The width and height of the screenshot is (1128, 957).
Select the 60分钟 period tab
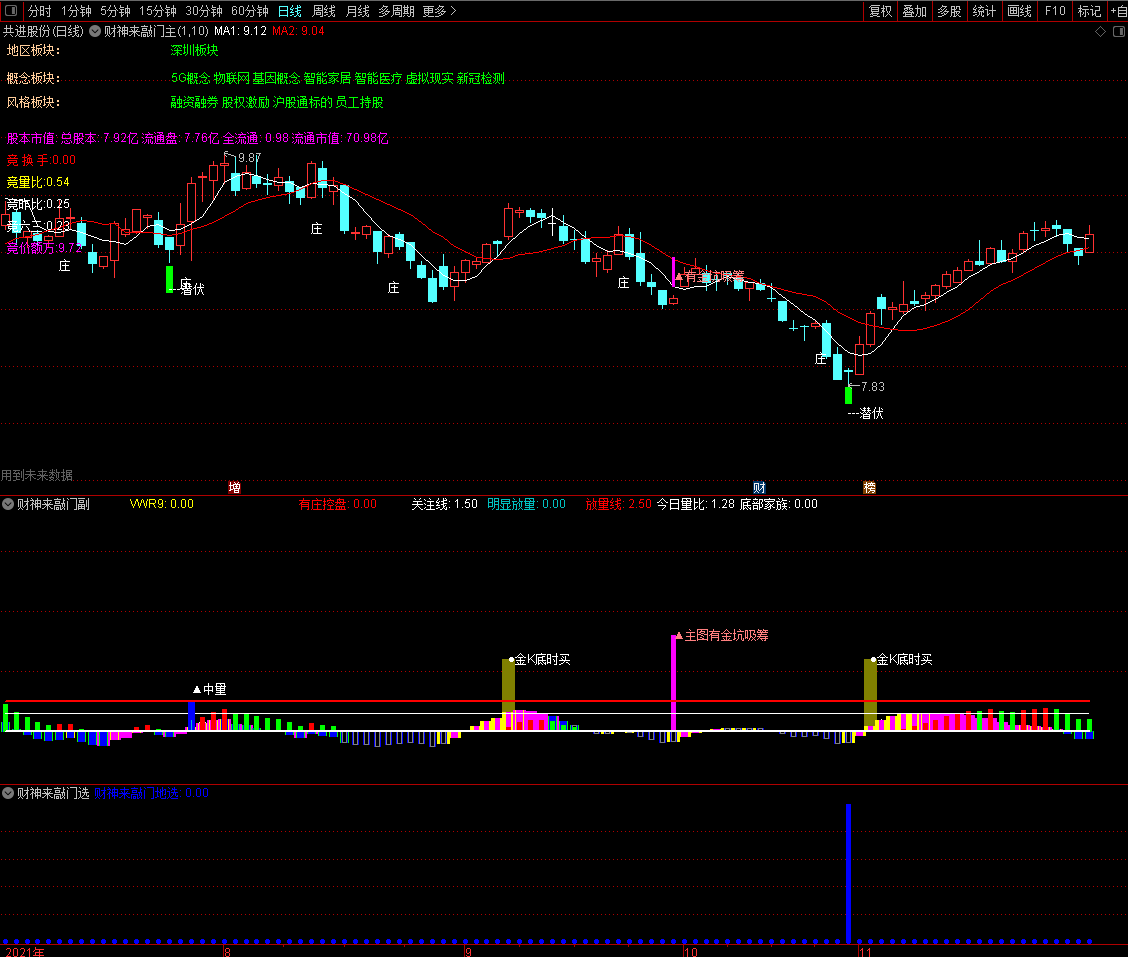click(249, 11)
